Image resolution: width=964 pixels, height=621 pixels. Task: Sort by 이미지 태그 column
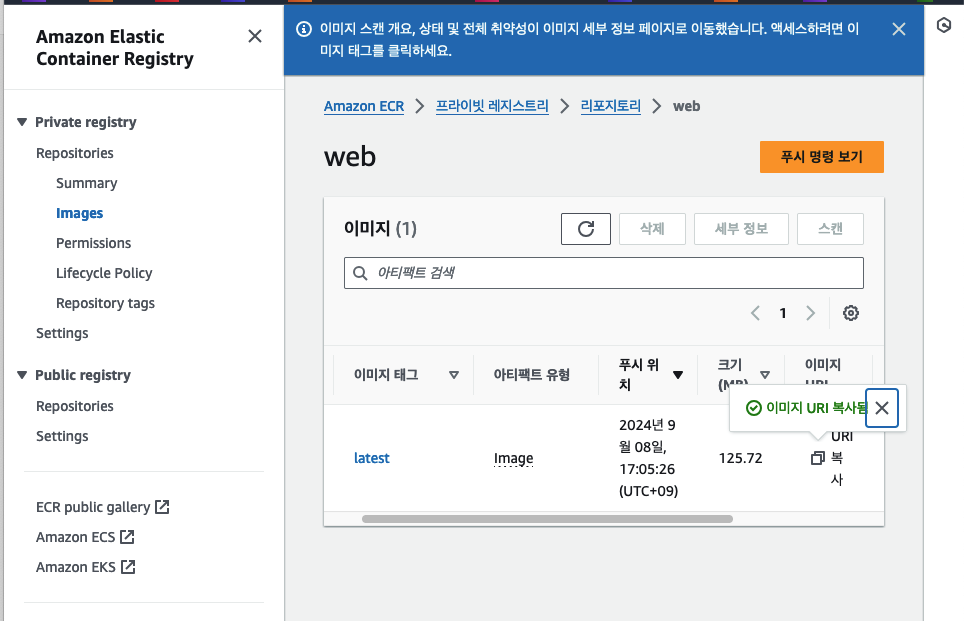tap(454, 374)
